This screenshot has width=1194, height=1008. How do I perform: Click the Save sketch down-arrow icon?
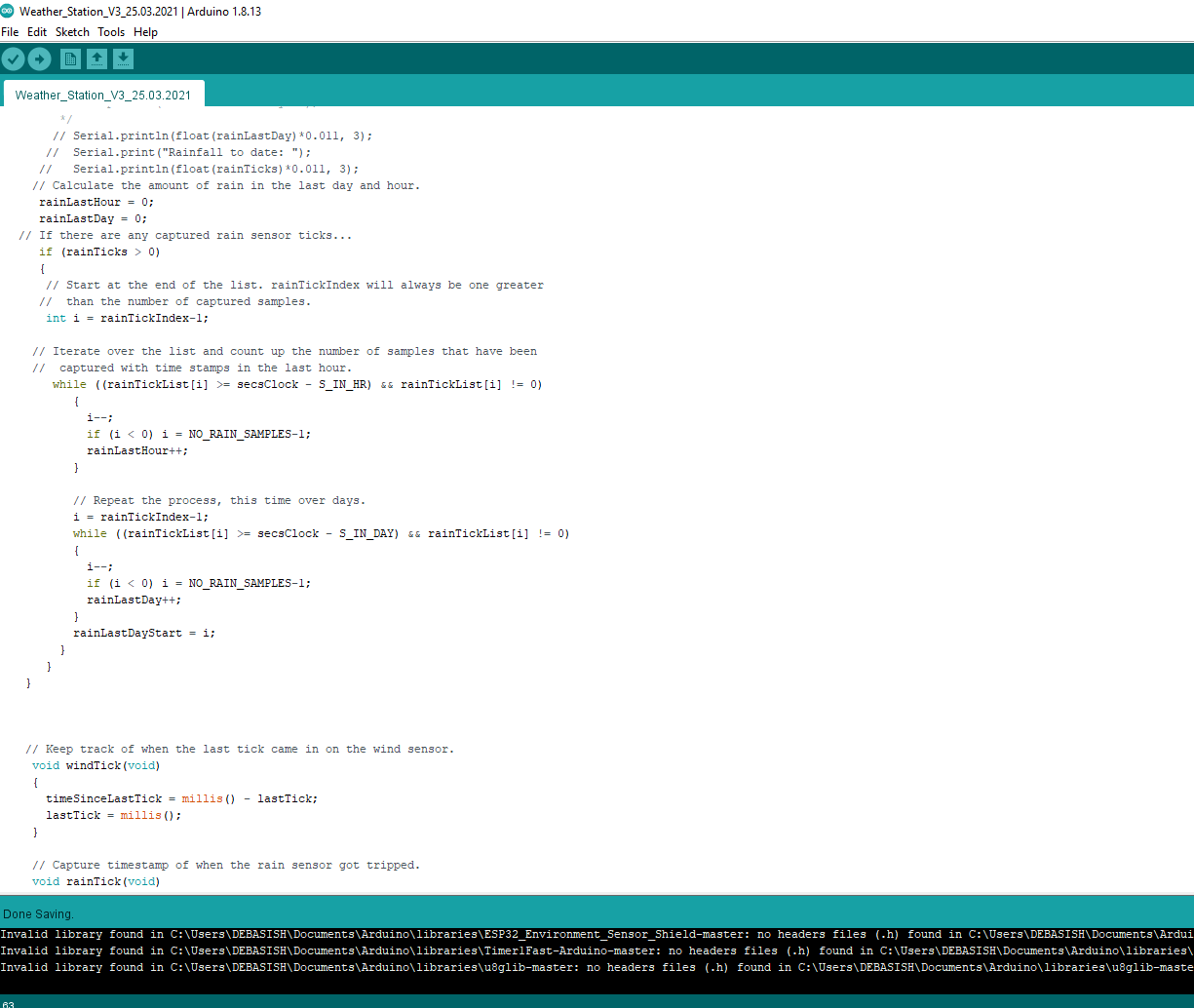(x=123, y=59)
